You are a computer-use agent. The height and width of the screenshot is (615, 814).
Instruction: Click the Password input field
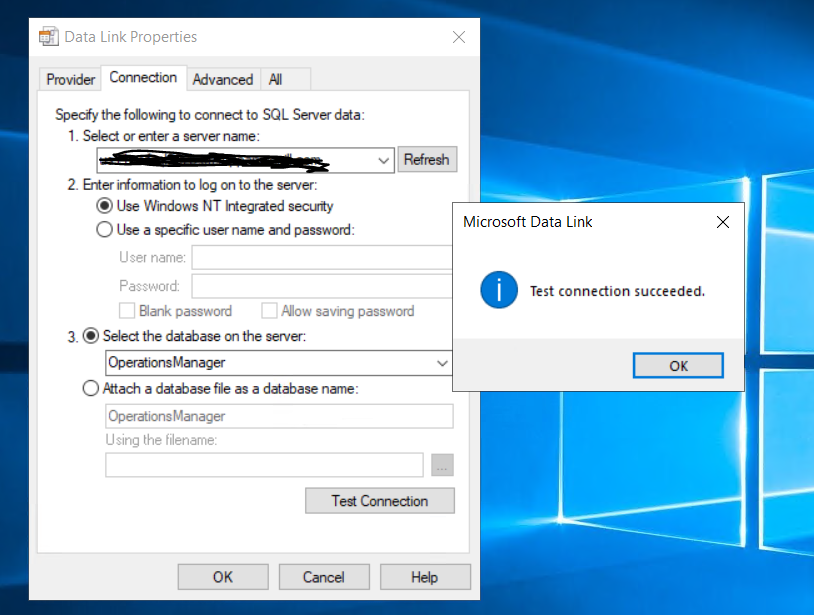point(322,286)
